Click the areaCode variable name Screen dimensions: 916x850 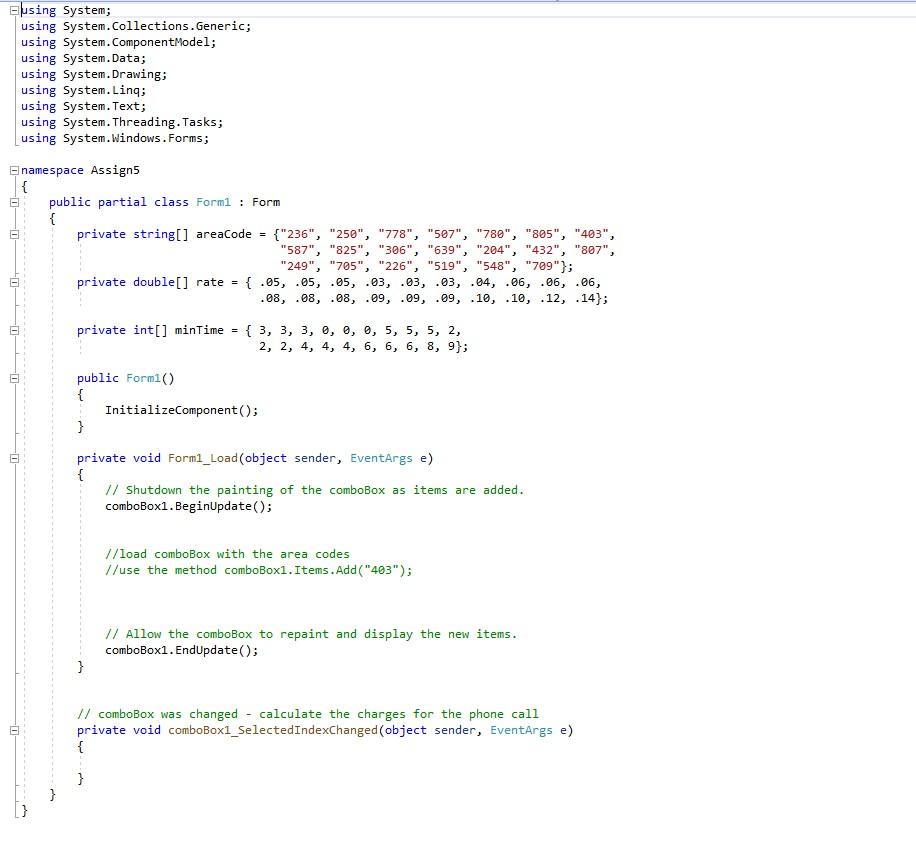224,234
